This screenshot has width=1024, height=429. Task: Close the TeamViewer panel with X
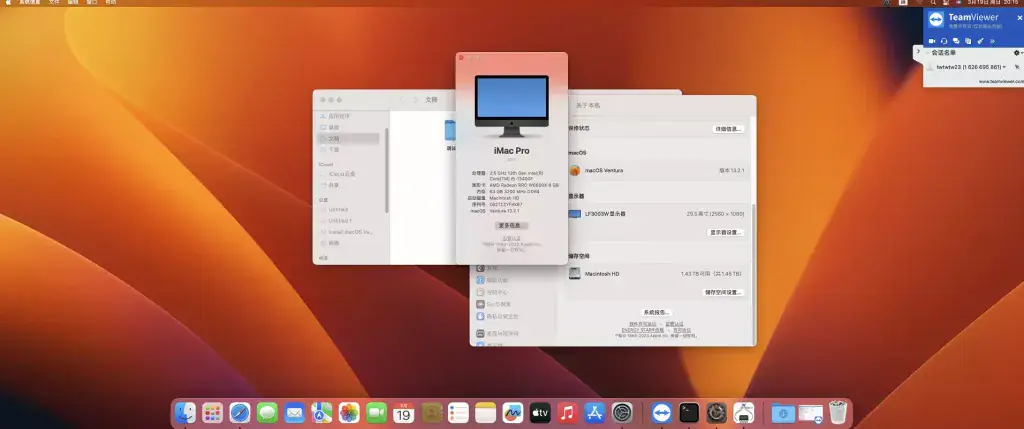(1019, 18)
